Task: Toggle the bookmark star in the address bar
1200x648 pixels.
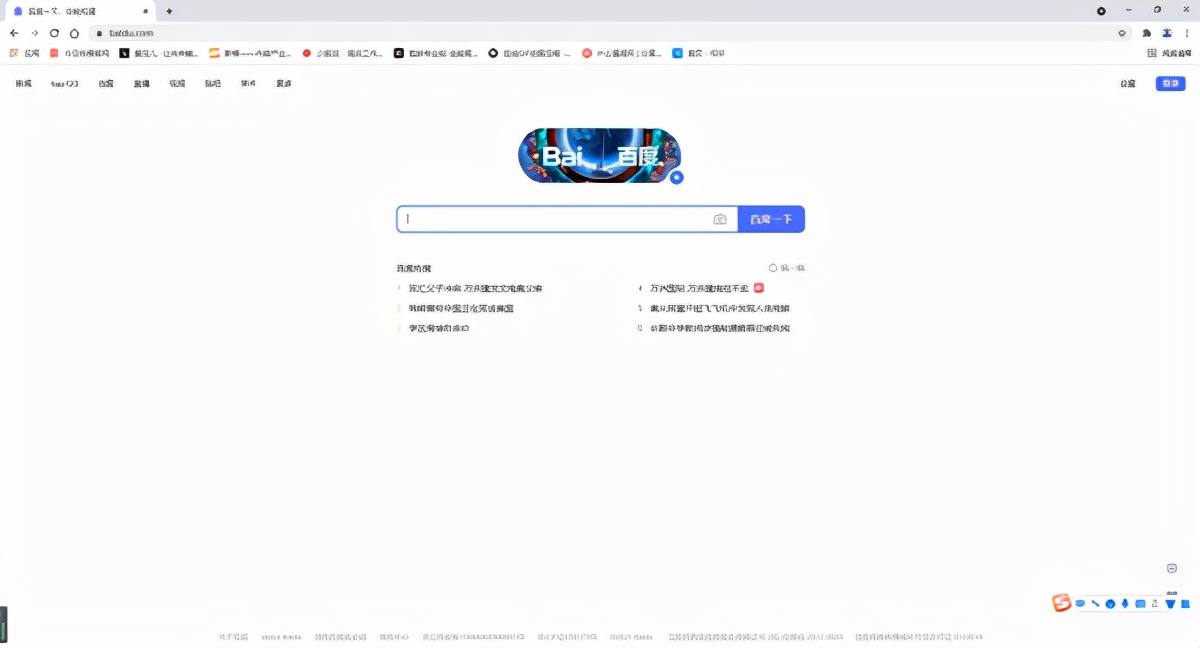Action: [1121, 32]
